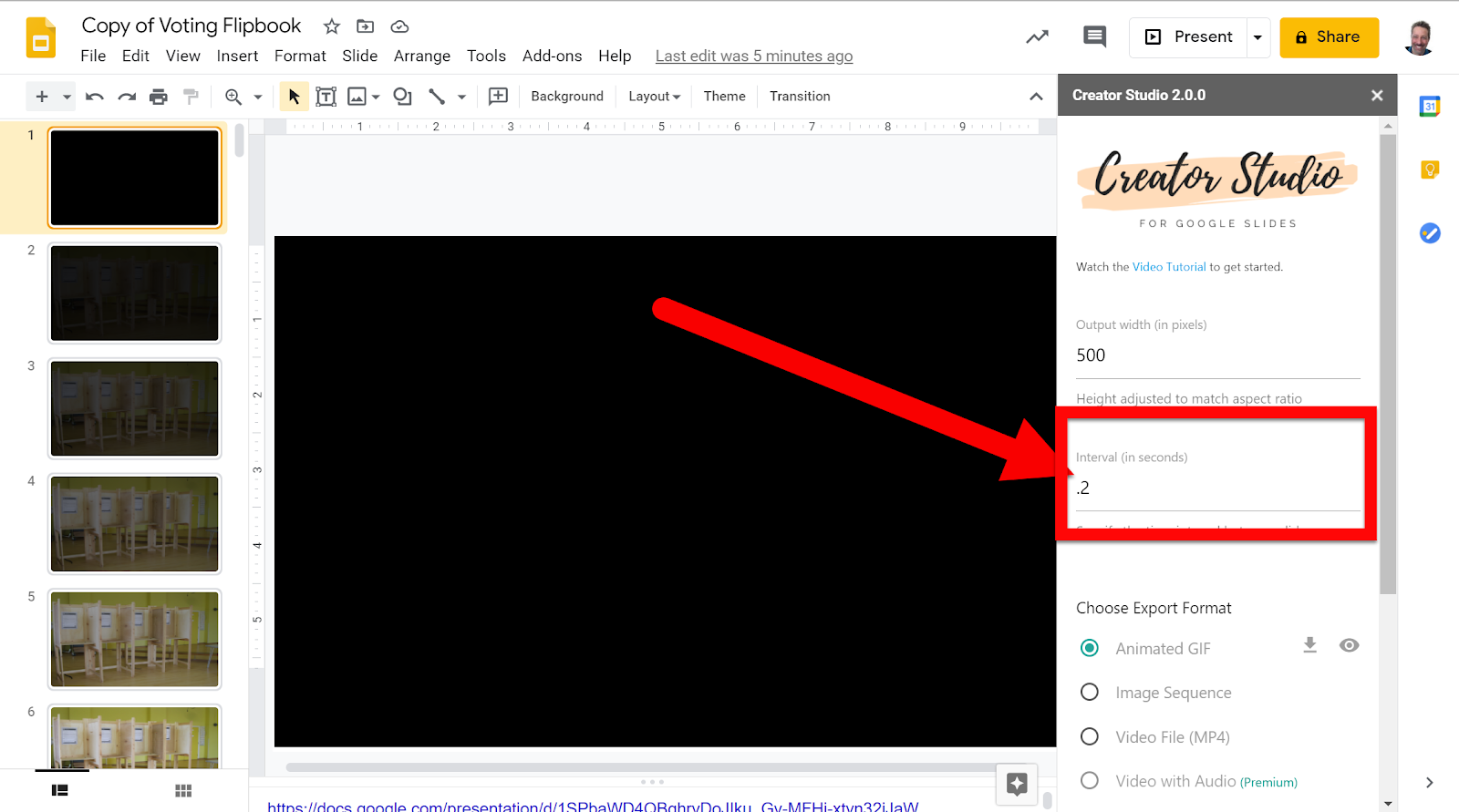
Task: Click the Insert image icon
Action: point(357,96)
